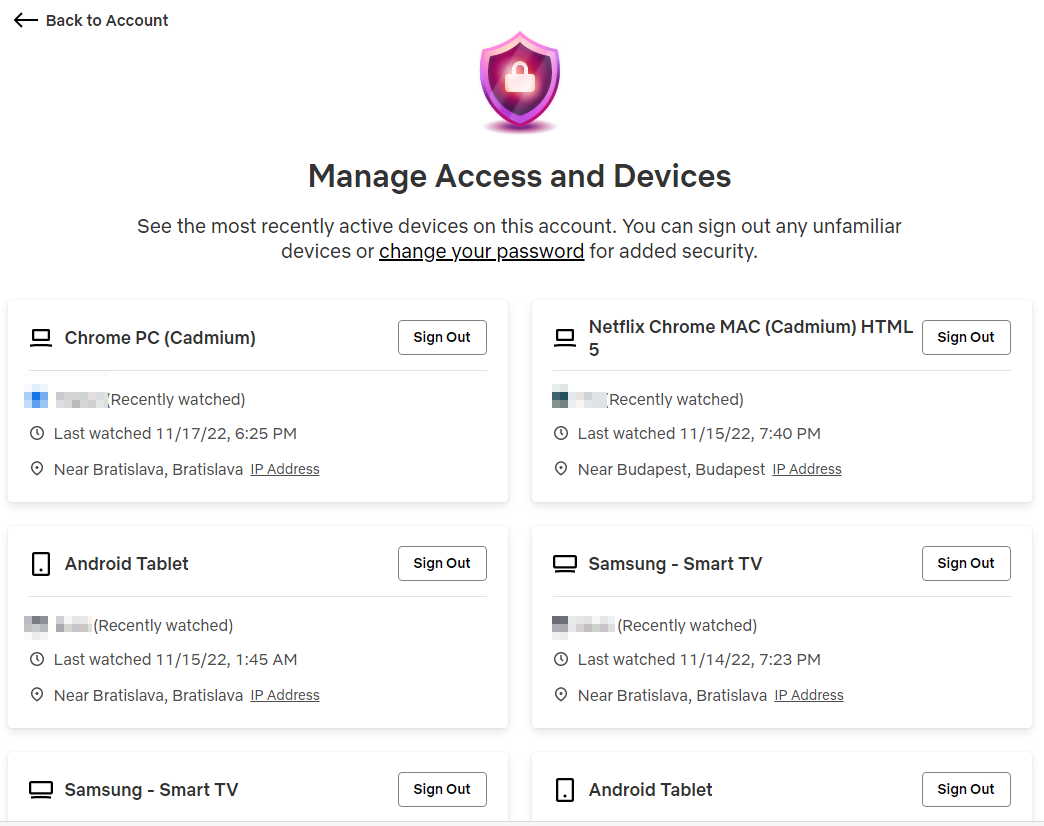Open the Back to Account link
This screenshot has height=826, width=1044.
(x=106, y=20)
